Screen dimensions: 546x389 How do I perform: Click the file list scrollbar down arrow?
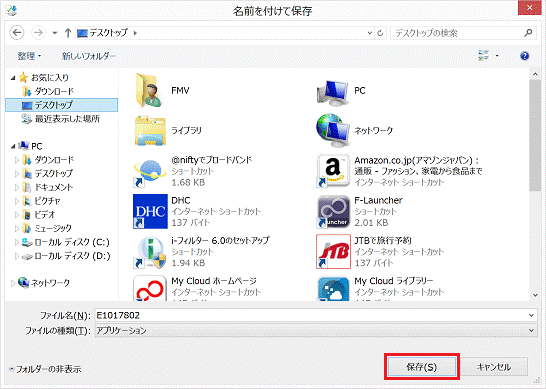click(535, 296)
